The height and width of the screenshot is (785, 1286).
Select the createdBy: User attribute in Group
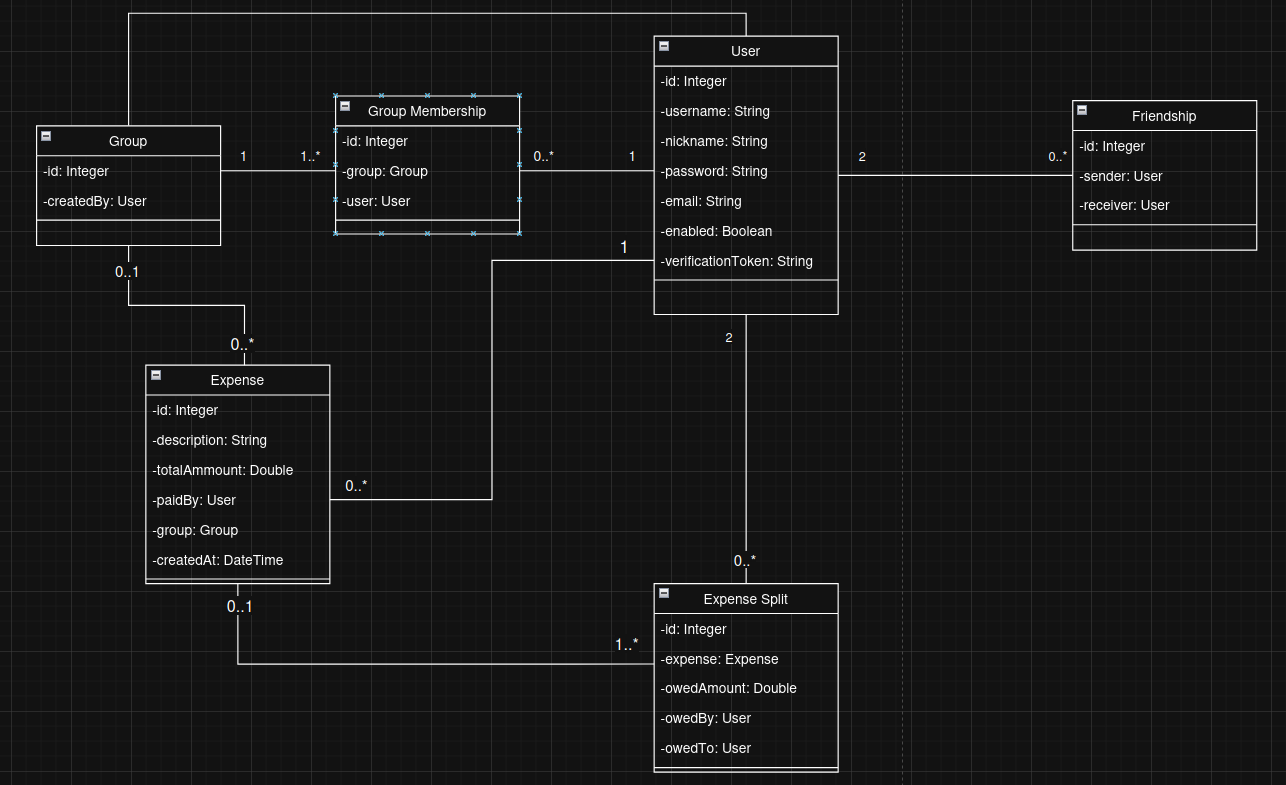pyautogui.click(x=96, y=201)
